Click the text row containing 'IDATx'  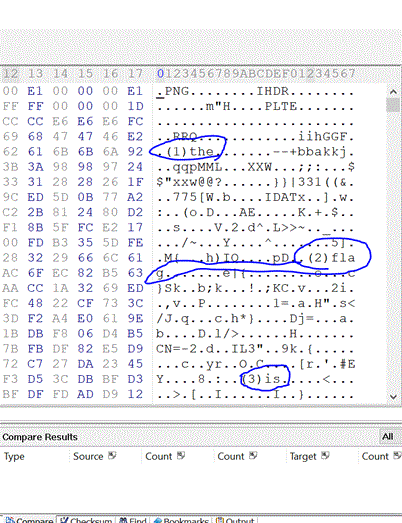pos(255,197)
